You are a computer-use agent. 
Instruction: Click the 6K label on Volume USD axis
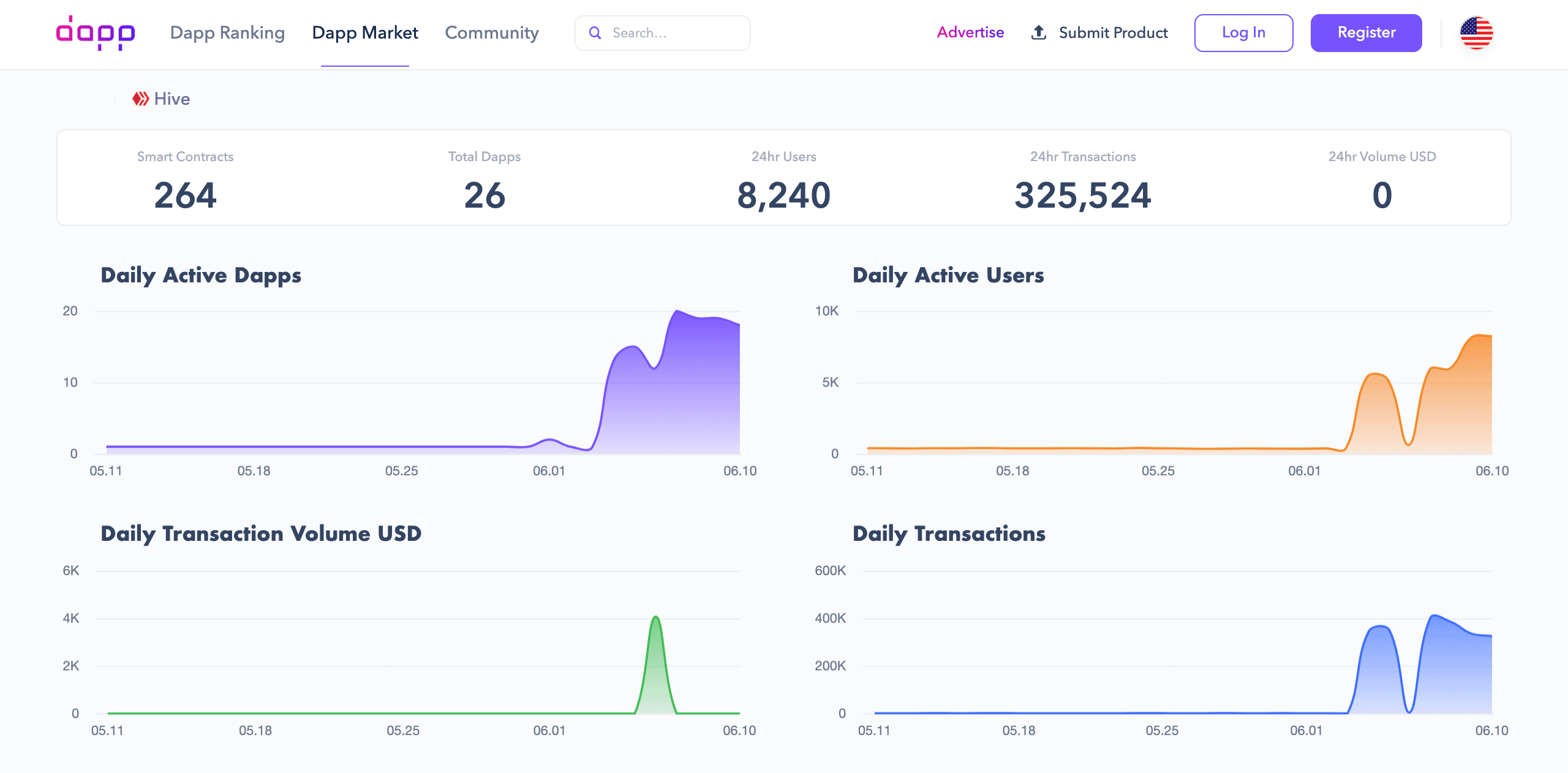[x=71, y=571]
